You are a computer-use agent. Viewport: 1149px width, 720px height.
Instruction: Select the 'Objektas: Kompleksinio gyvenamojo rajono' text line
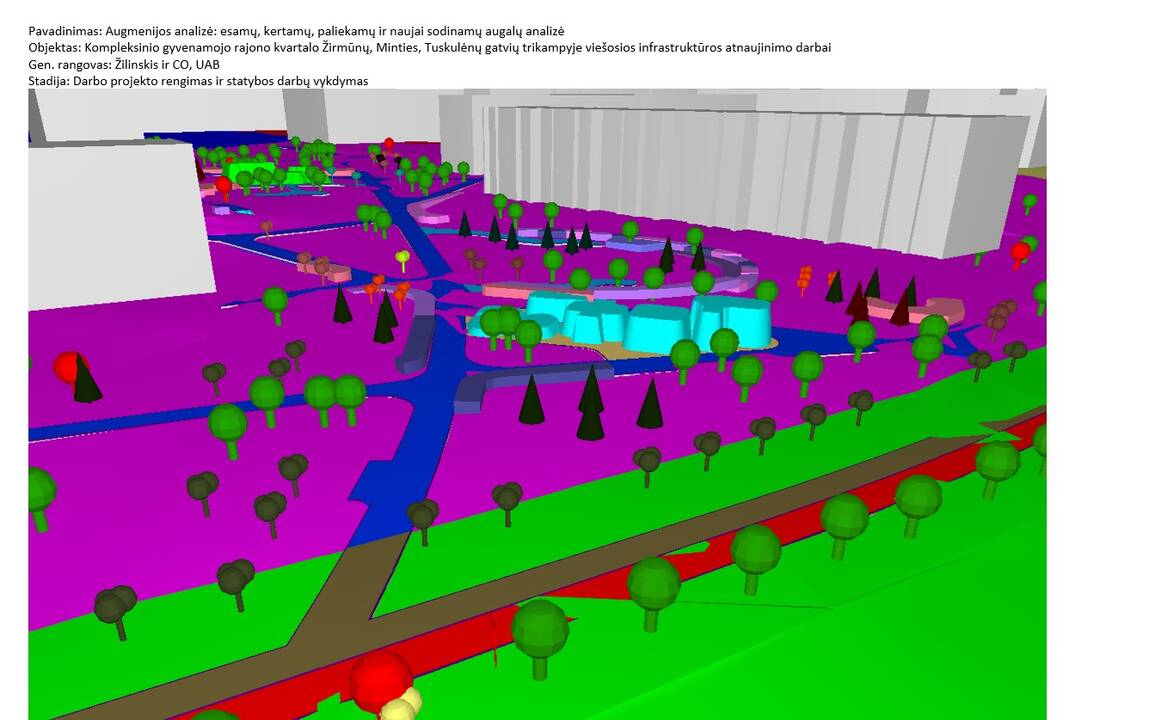(x=429, y=48)
